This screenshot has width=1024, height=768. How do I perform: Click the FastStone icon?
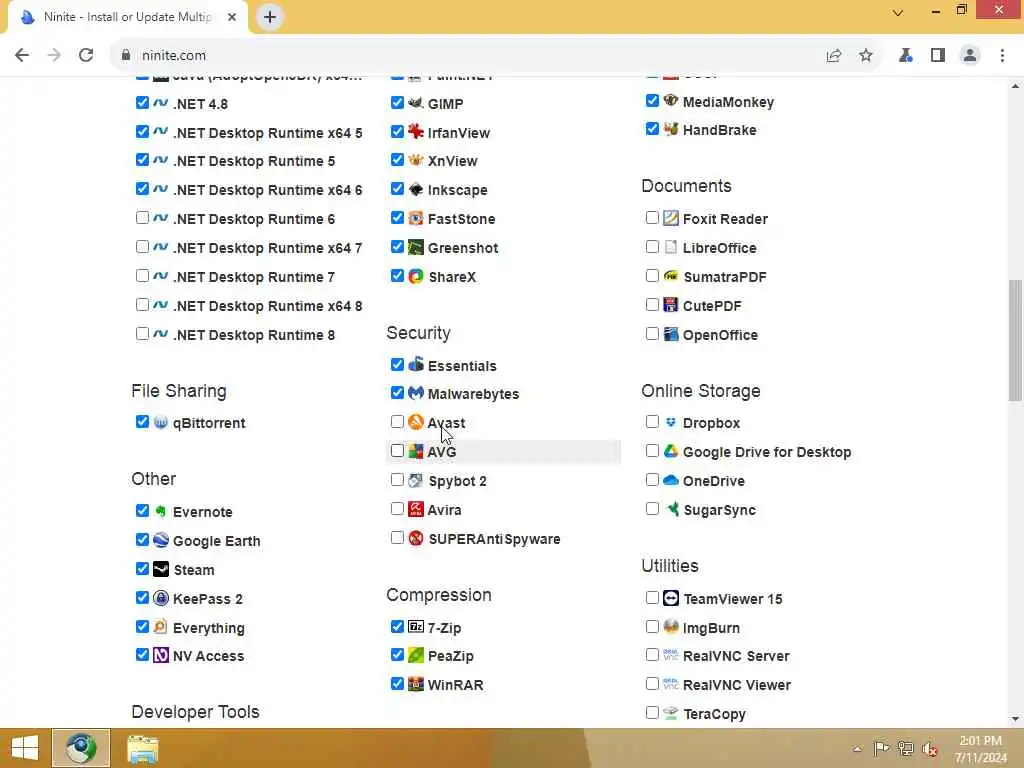point(416,218)
